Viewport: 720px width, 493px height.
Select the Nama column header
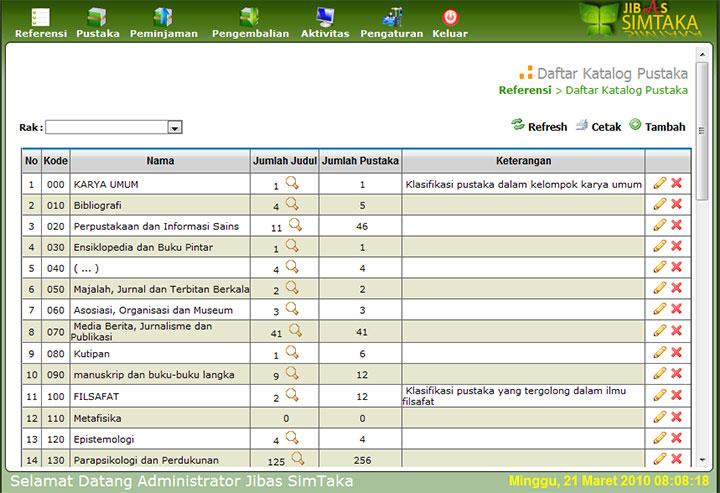click(160, 161)
